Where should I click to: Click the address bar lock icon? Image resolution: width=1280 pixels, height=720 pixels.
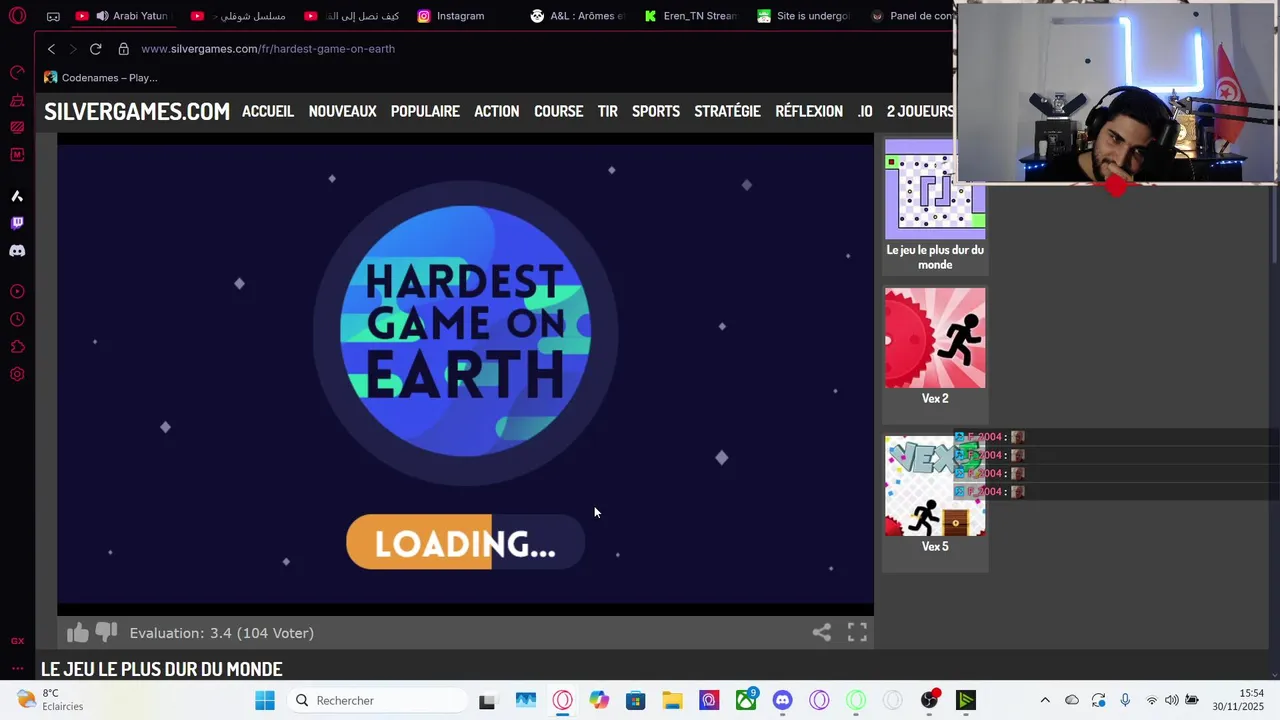coord(124,49)
